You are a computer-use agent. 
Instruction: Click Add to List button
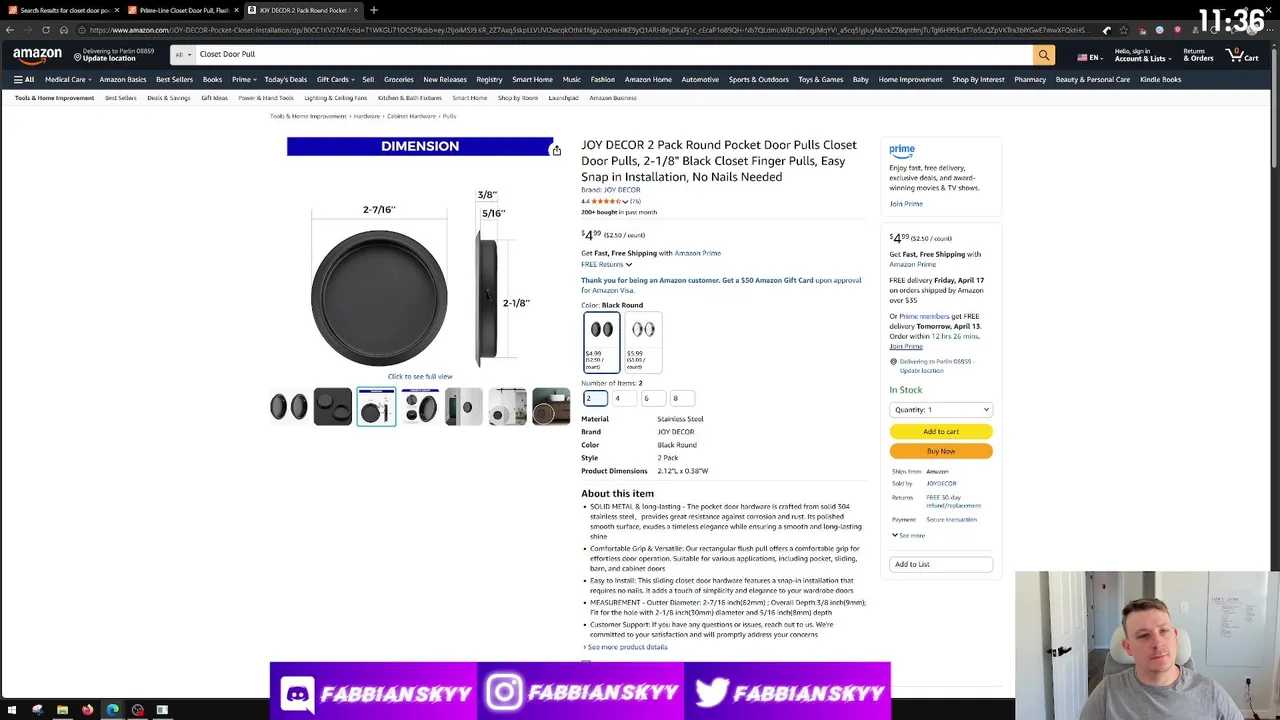tap(941, 564)
